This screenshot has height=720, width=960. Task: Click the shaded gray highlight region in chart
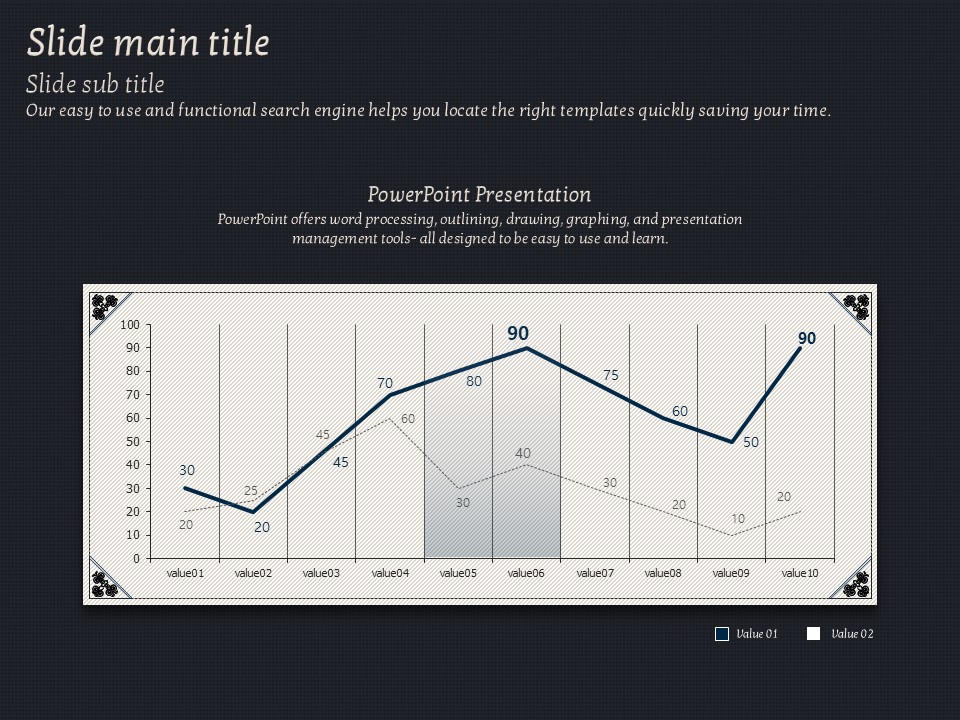coord(492,520)
